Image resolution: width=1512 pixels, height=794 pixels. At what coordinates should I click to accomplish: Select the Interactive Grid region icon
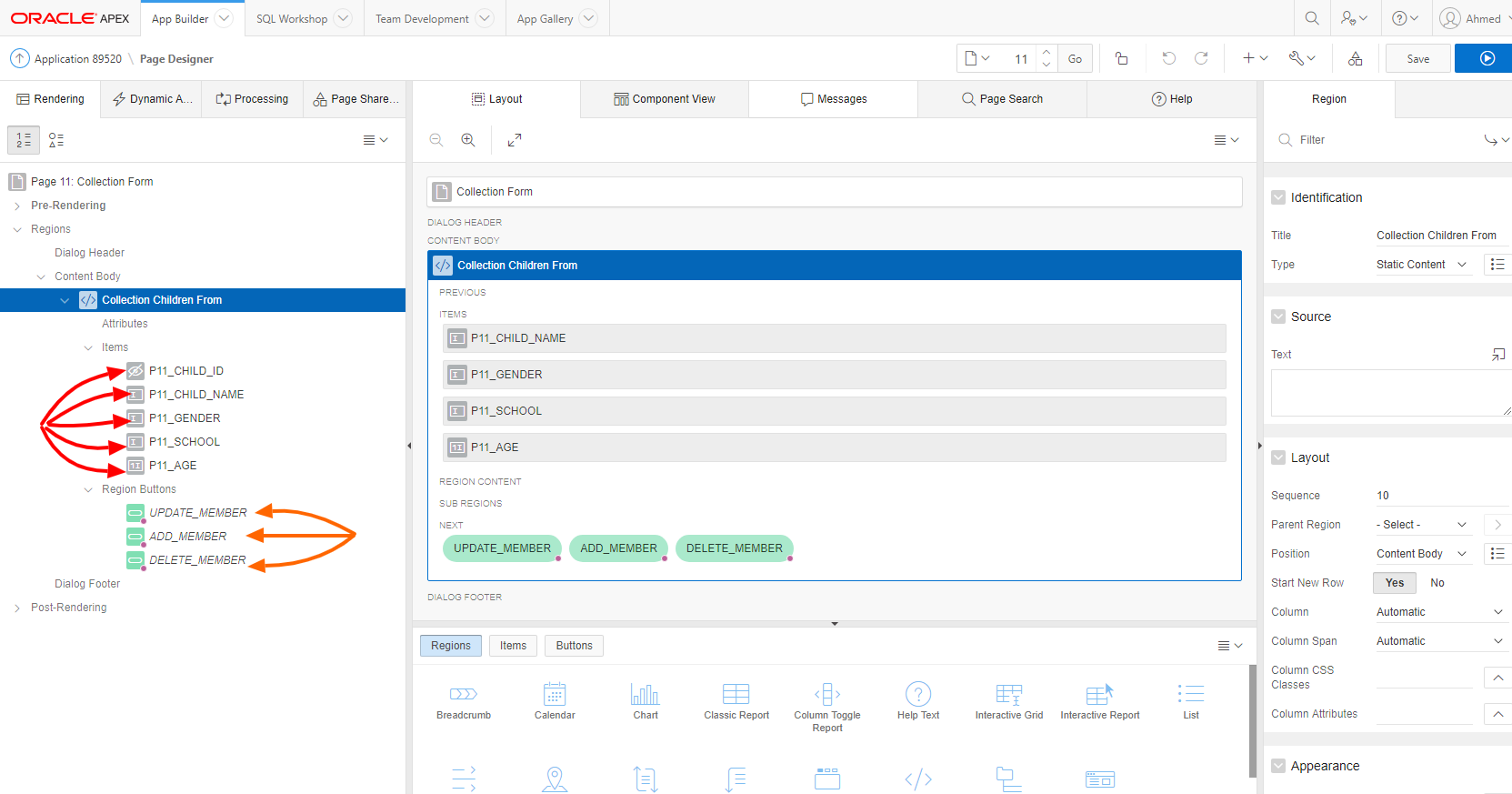pos(1008,701)
